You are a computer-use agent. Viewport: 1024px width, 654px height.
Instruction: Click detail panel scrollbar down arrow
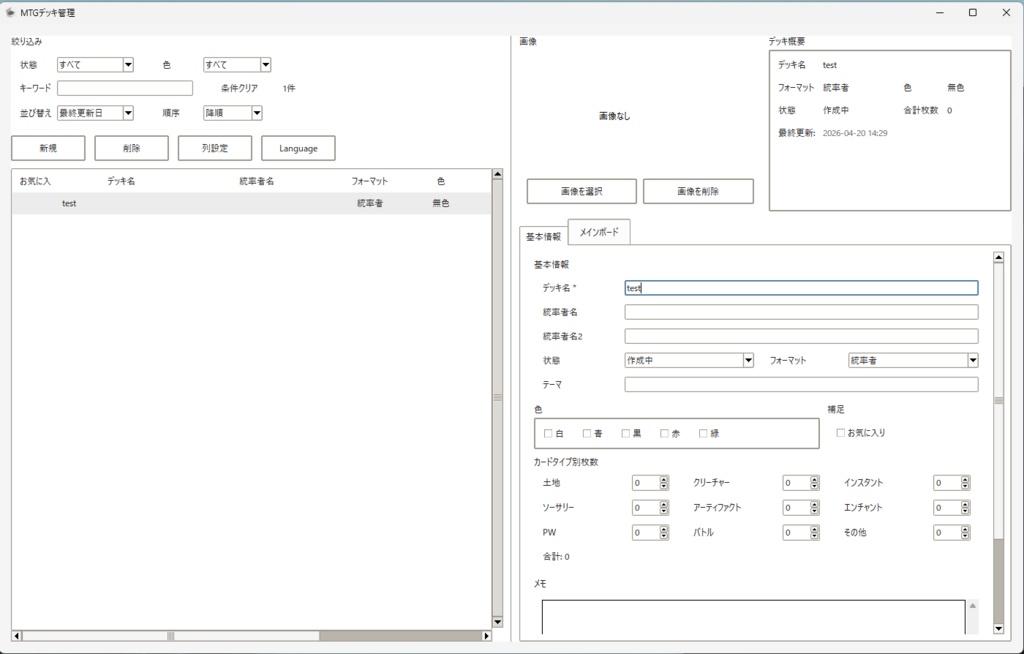pos(999,629)
